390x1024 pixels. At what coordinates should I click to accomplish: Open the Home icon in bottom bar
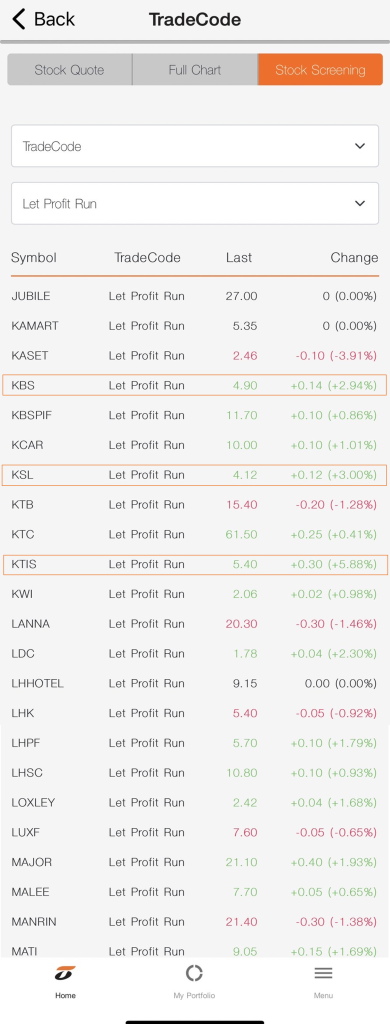[65, 973]
